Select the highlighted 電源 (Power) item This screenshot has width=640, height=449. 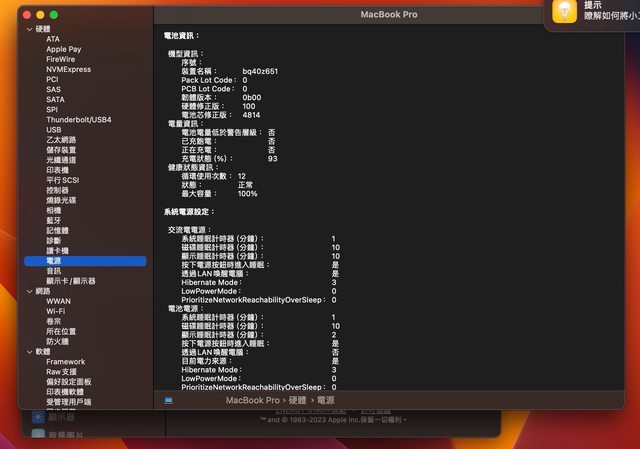(53, 261)
